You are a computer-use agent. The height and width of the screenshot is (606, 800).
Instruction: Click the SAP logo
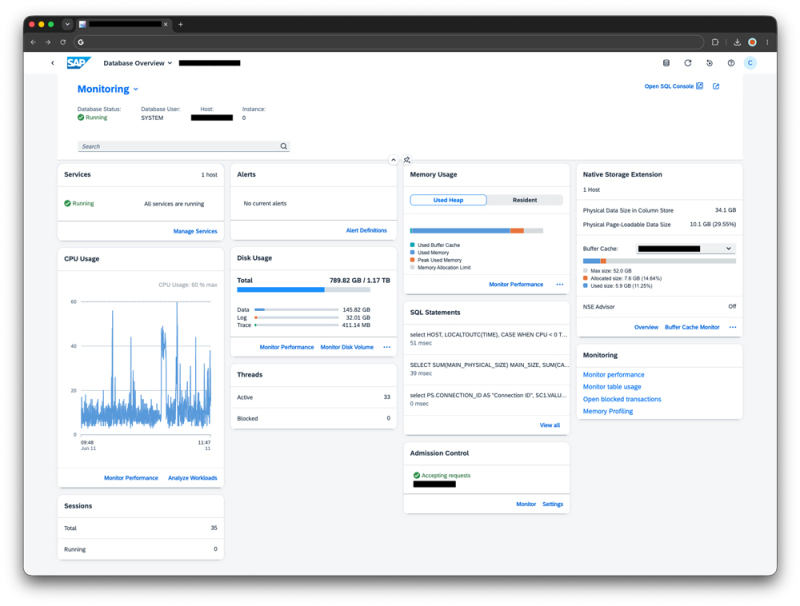point(78,63)
